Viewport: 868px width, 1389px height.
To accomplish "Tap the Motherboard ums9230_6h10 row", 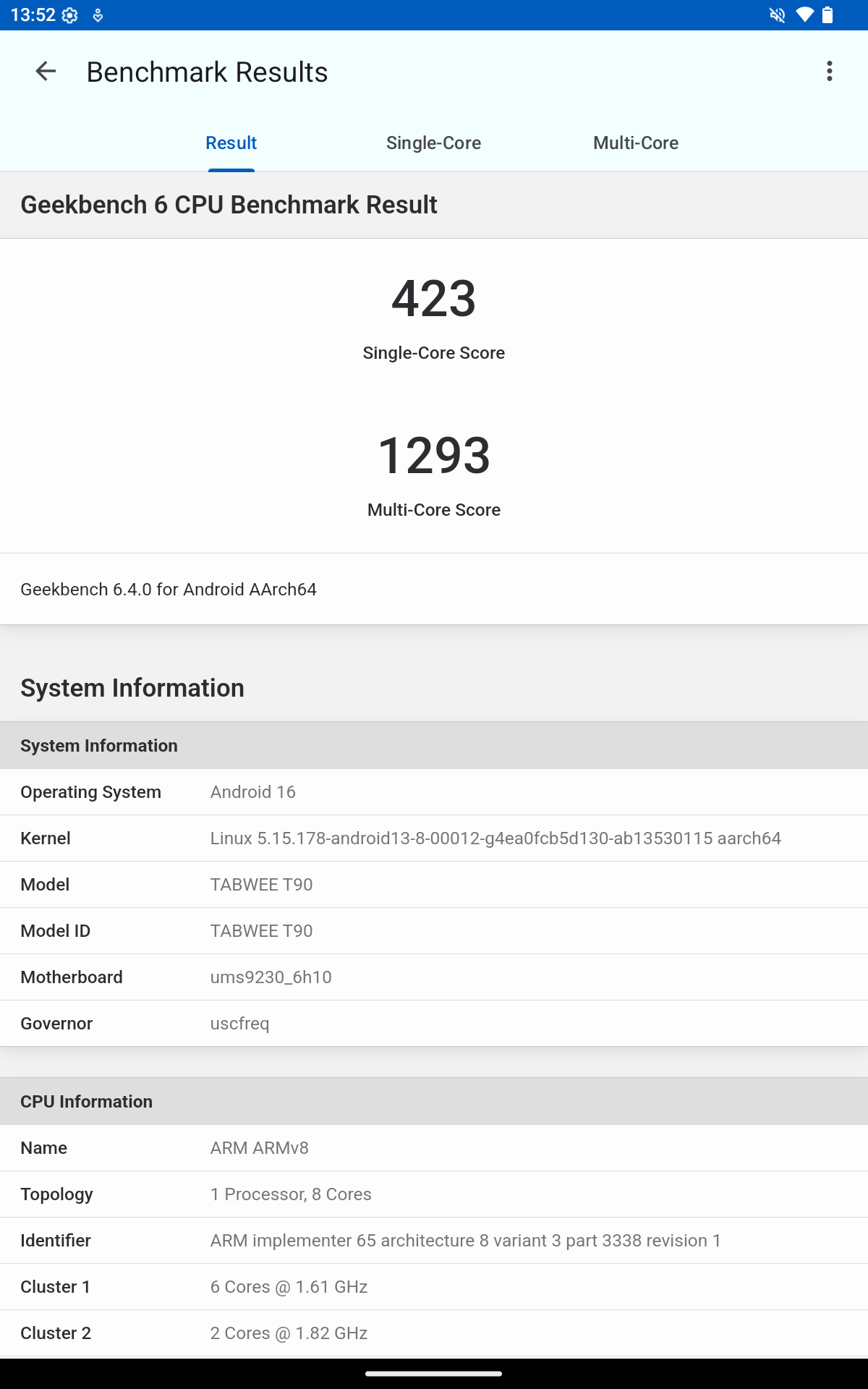I will coord(433,977).
